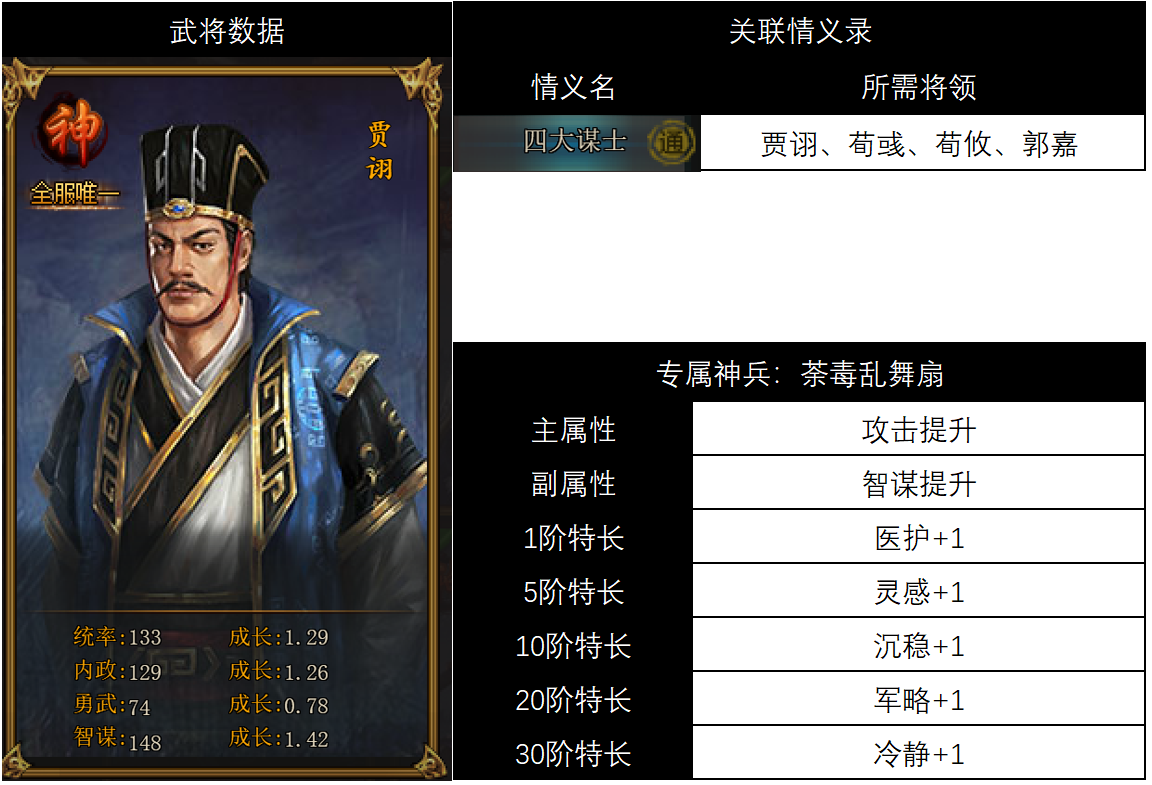1152x785 pixels.
Task: Click the 军略+1 specialty cell
Action: pyautogui.click(x=918, y=699)
